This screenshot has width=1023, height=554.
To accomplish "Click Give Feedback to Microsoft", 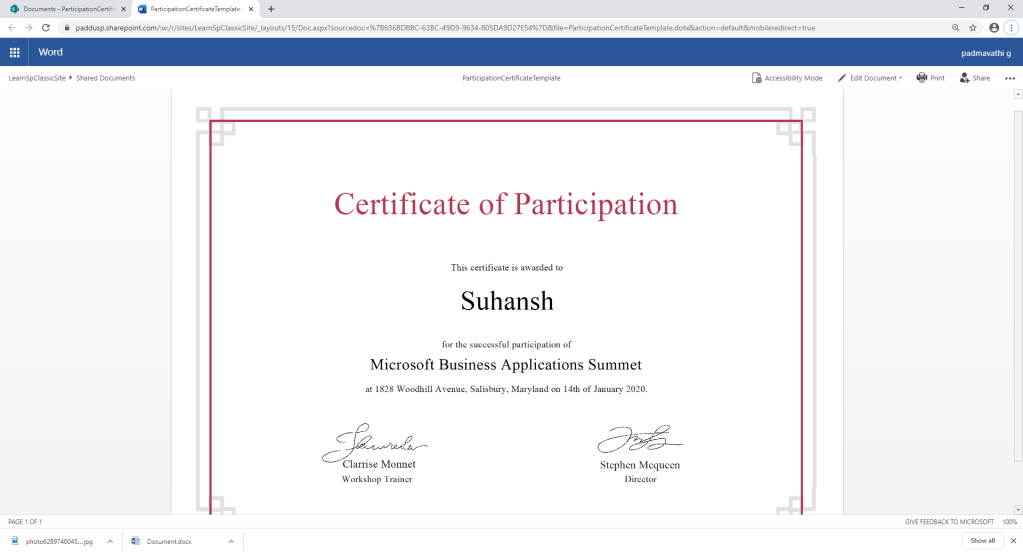I will tap(949, 522).
